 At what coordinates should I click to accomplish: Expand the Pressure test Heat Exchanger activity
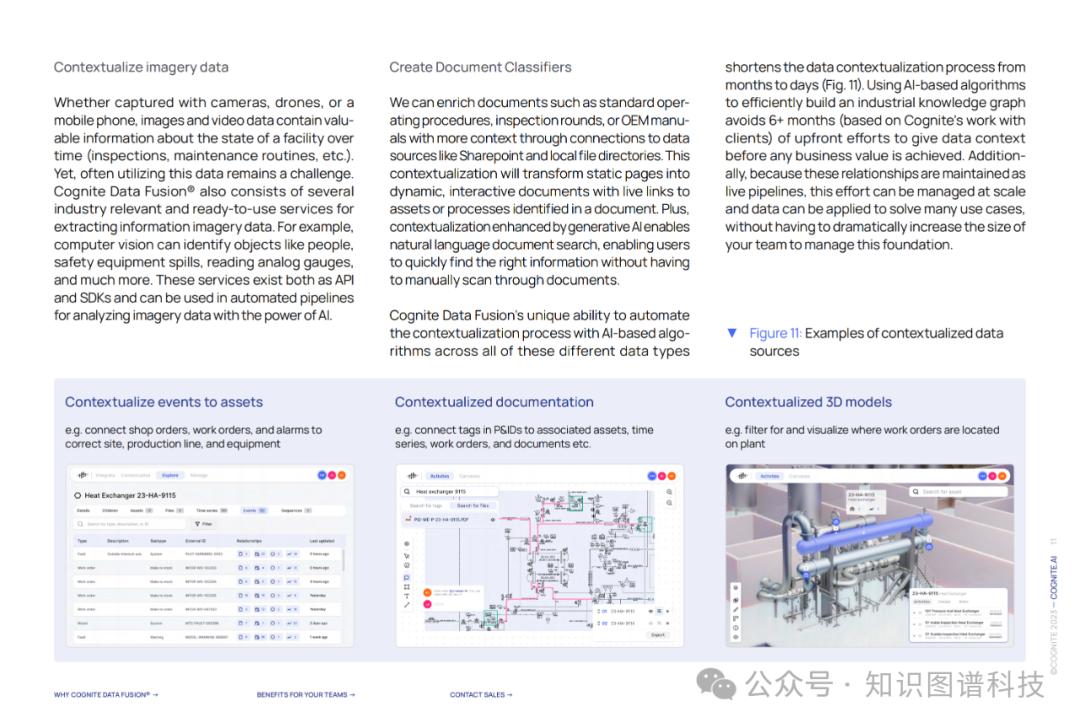[x=914, y=613]
